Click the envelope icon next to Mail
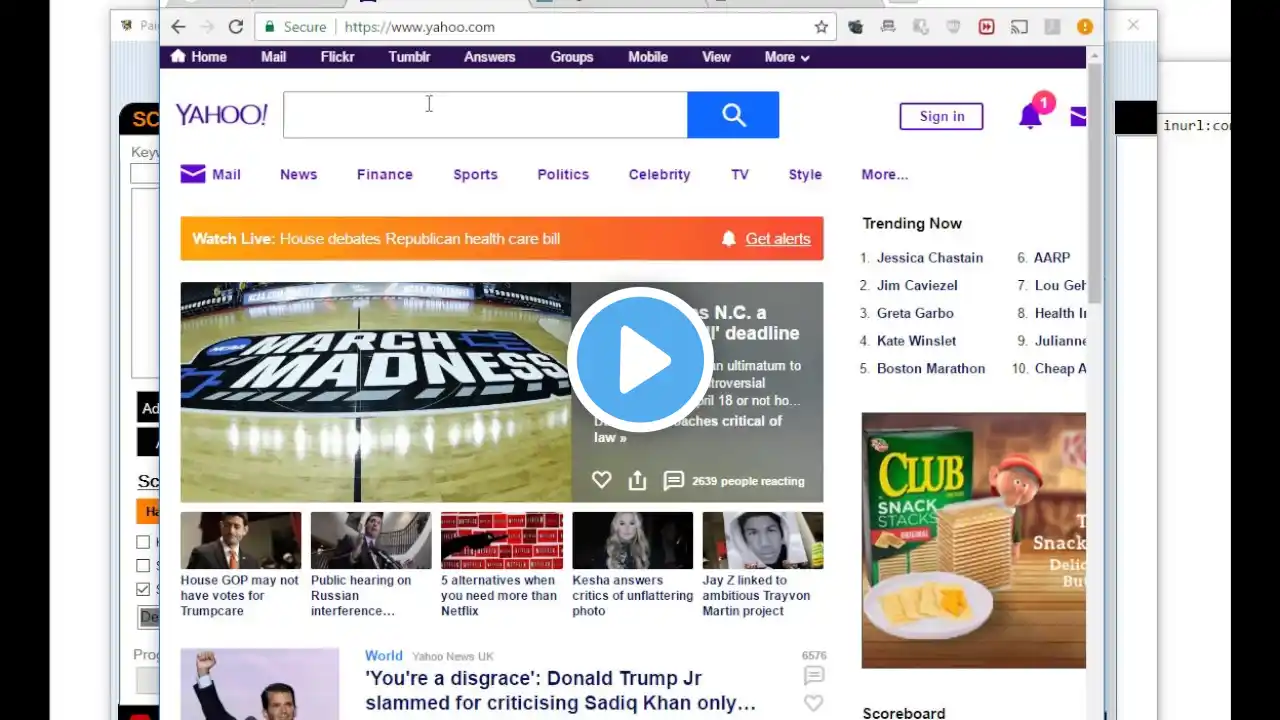This screenshot has width=1280, height=720. click(x=193, y=174)
